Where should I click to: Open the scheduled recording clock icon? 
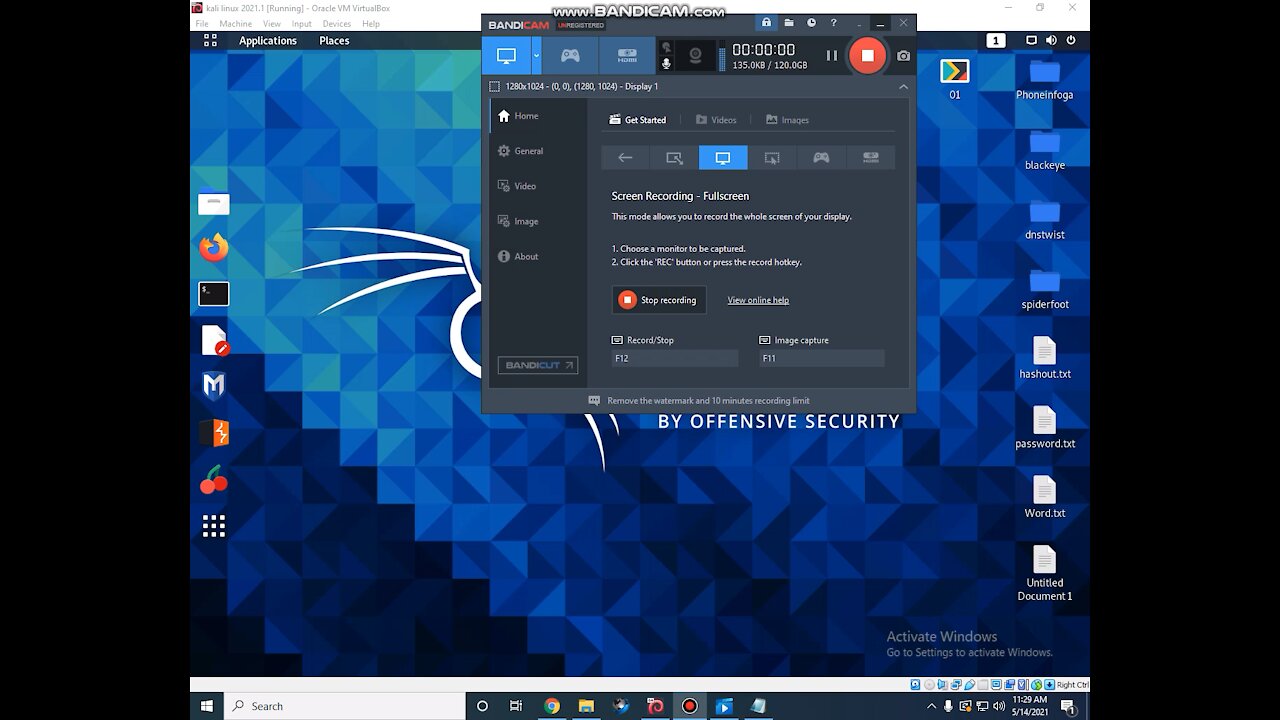tap(811, 23)
